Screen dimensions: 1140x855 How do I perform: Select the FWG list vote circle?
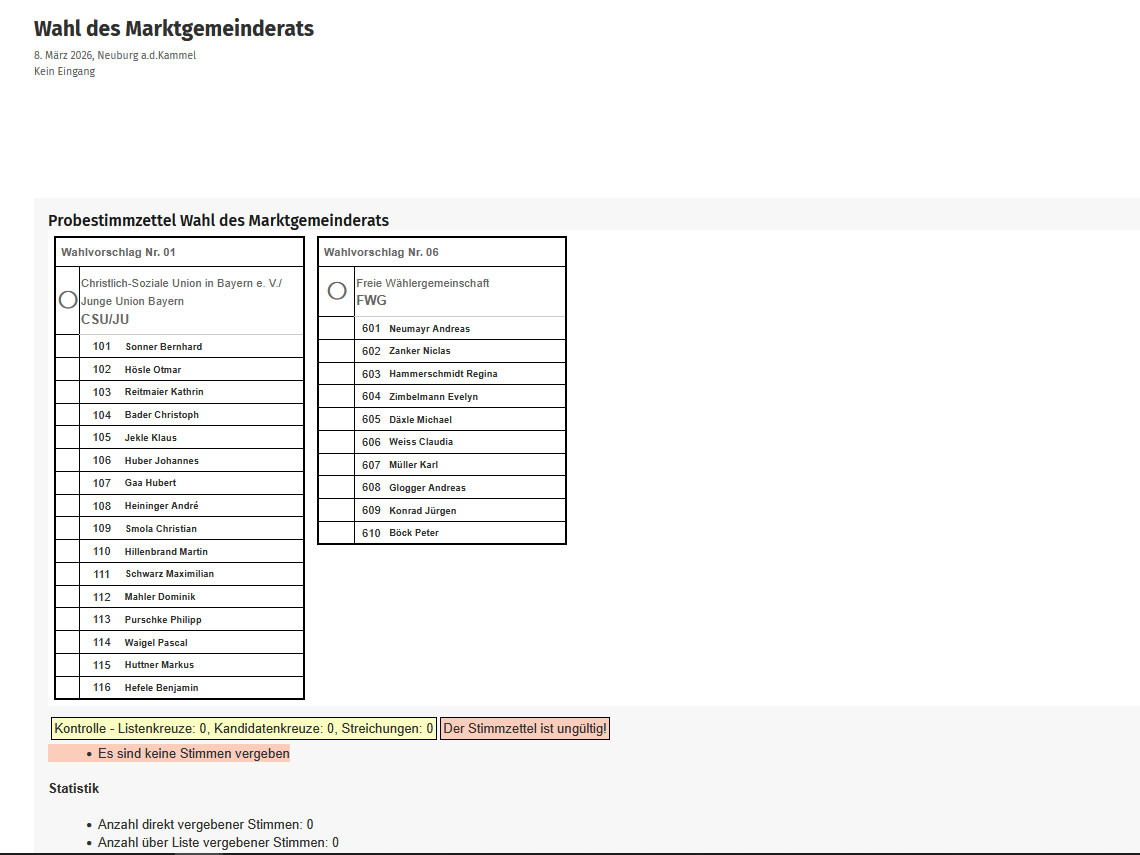(337, 291)
